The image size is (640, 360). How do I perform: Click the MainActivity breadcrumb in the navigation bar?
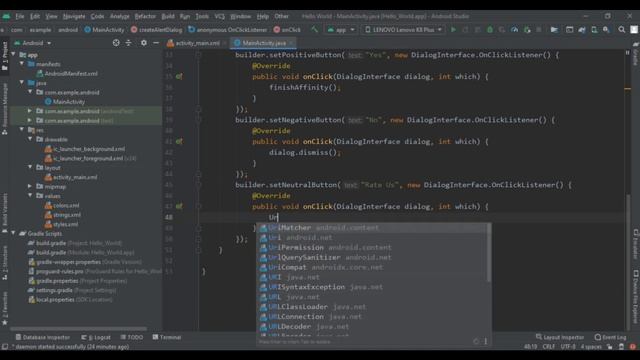pos(104,30)
